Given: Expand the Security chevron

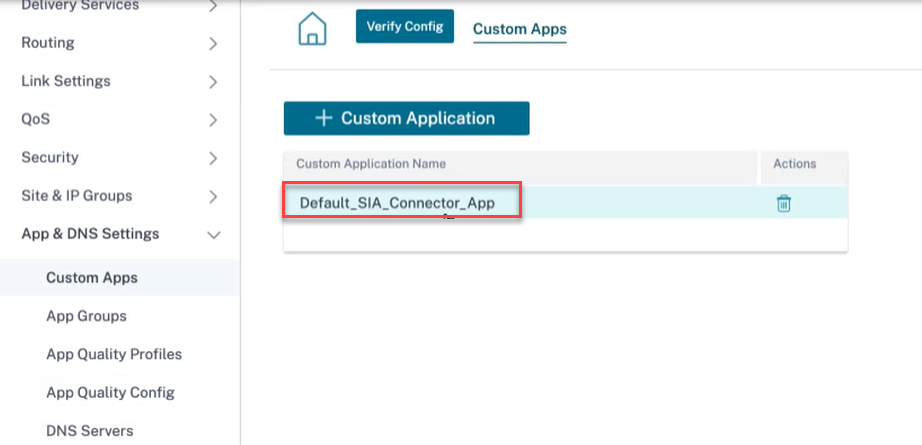Looking at the screenshot, I should click(213, 158).
